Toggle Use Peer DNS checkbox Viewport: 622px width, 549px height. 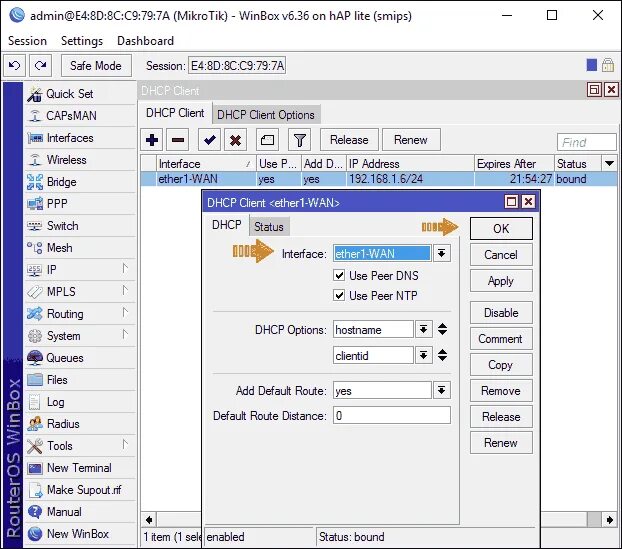pos(339,276)
